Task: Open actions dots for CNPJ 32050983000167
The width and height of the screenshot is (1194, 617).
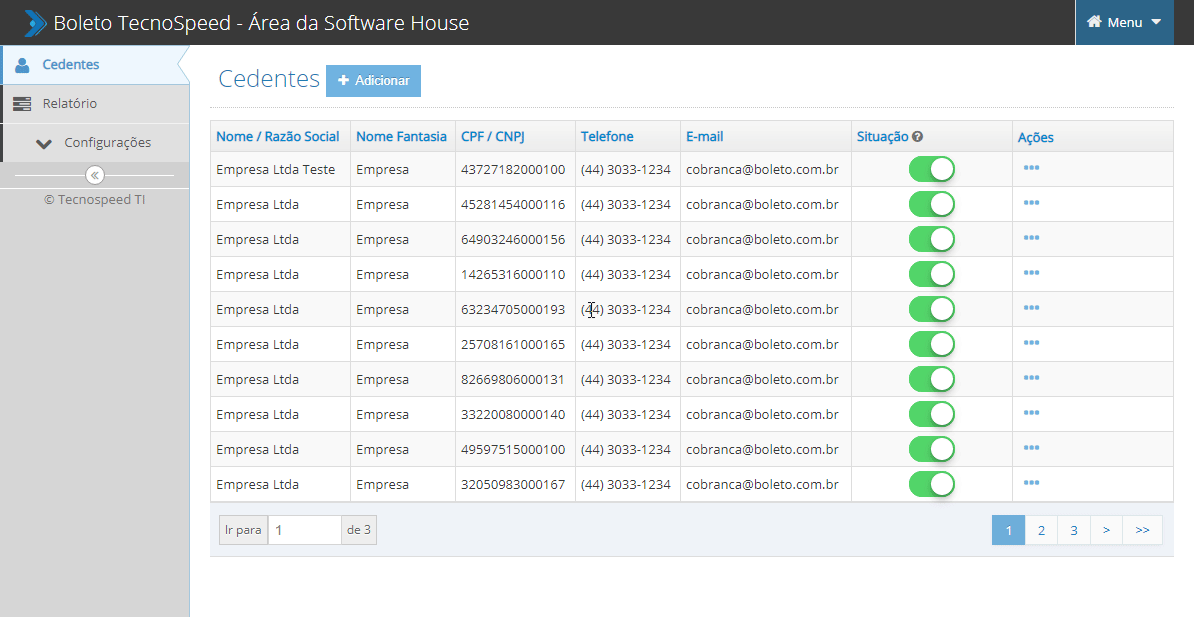Action: tap(1031, 483)
